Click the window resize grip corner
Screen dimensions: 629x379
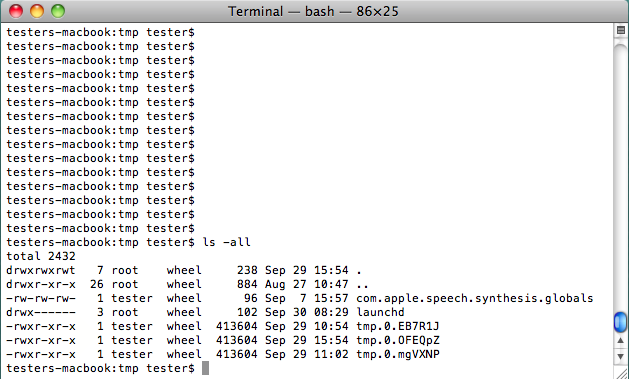(x=621, y=372)
